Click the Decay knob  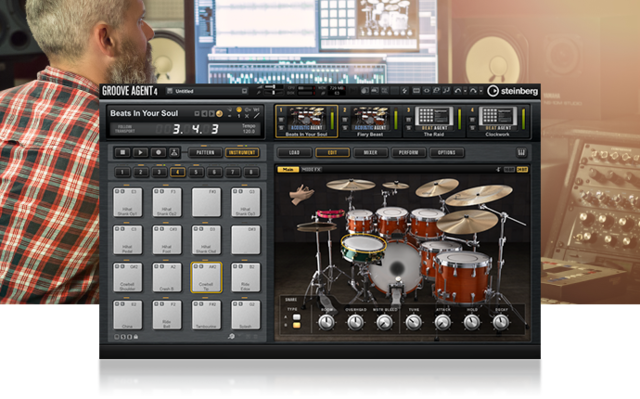[x=501, y=323]
